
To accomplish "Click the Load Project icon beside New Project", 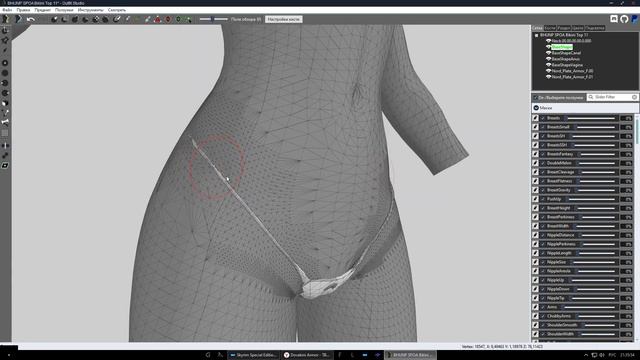I will pyautogui.click(x=18, y=19).
